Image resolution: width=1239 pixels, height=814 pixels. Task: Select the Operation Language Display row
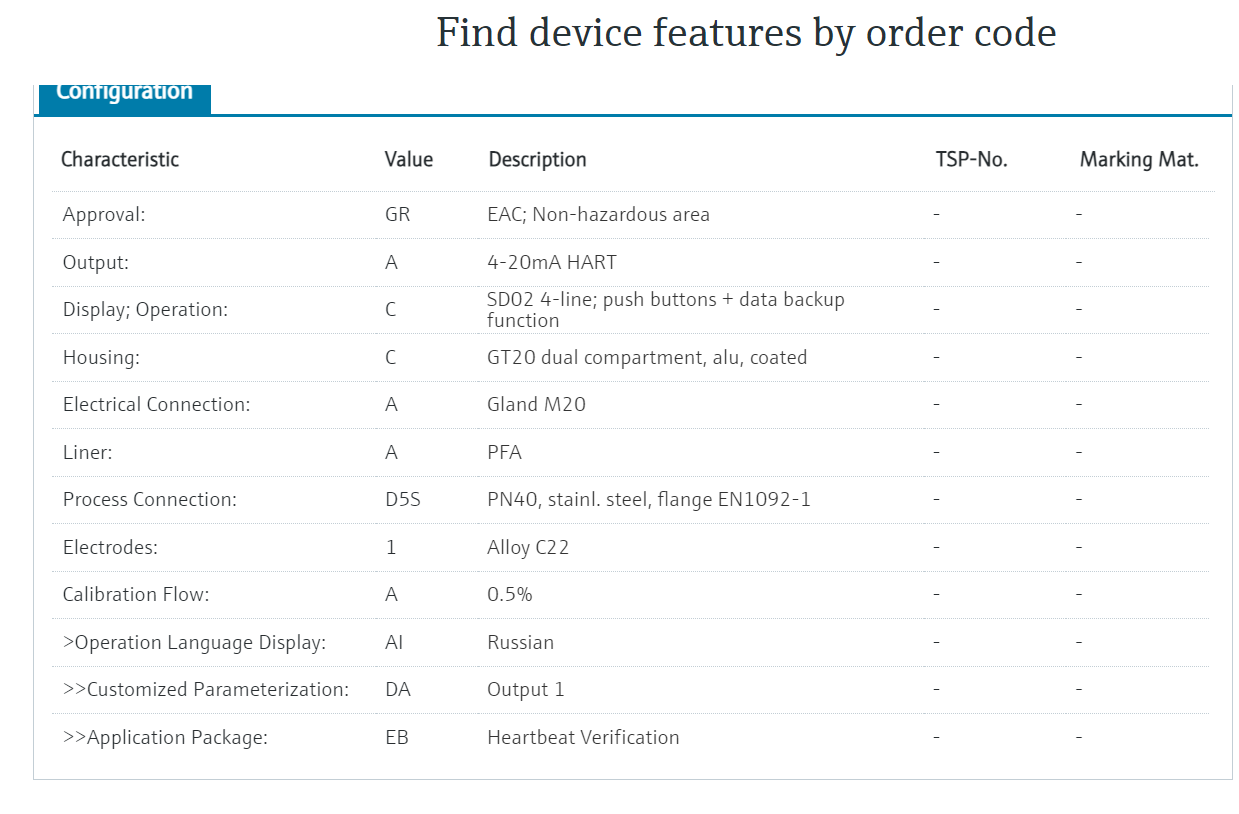tap(631, 642)
